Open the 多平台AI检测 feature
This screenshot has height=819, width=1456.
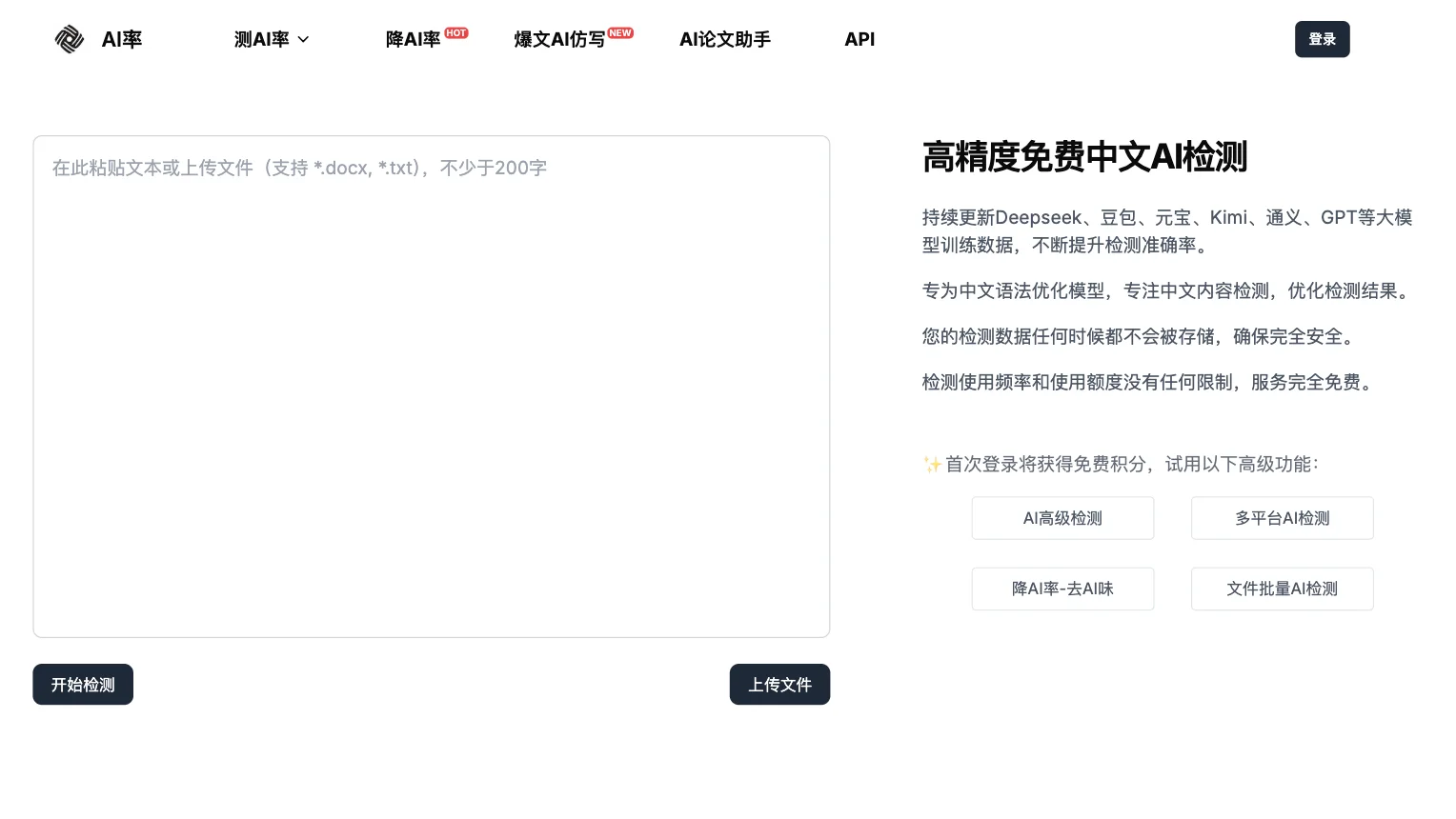(1282, 517)
